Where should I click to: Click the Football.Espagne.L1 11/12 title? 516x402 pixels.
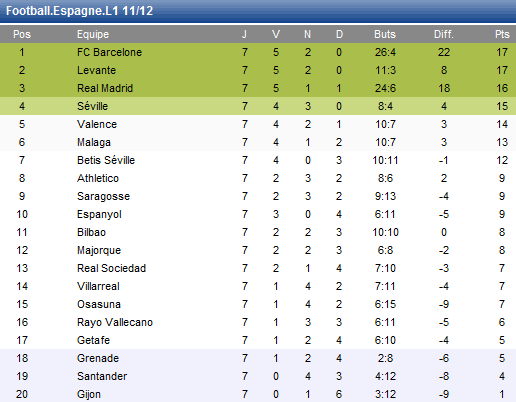click(x=79, y=11)
